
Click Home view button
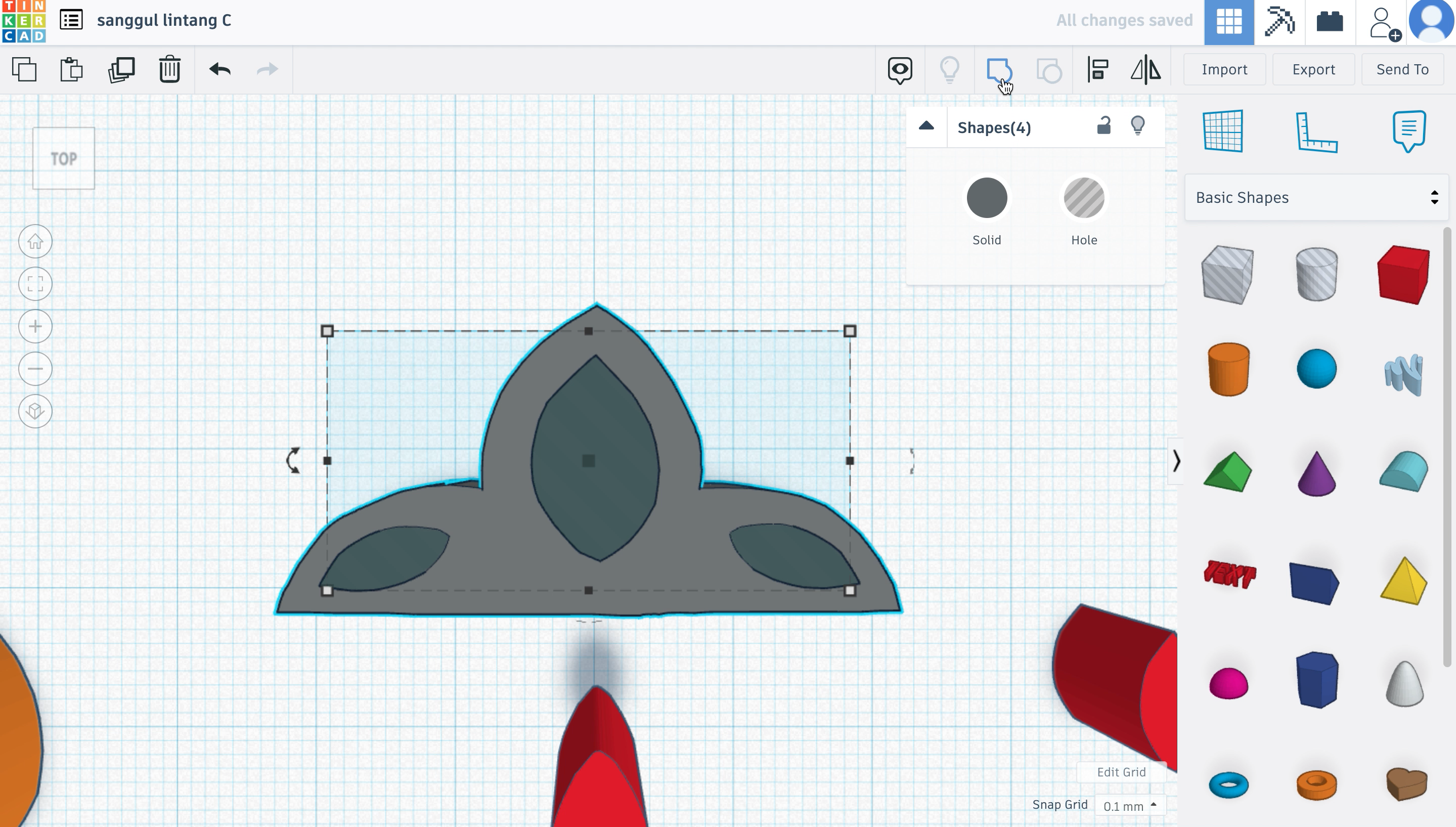35,241
